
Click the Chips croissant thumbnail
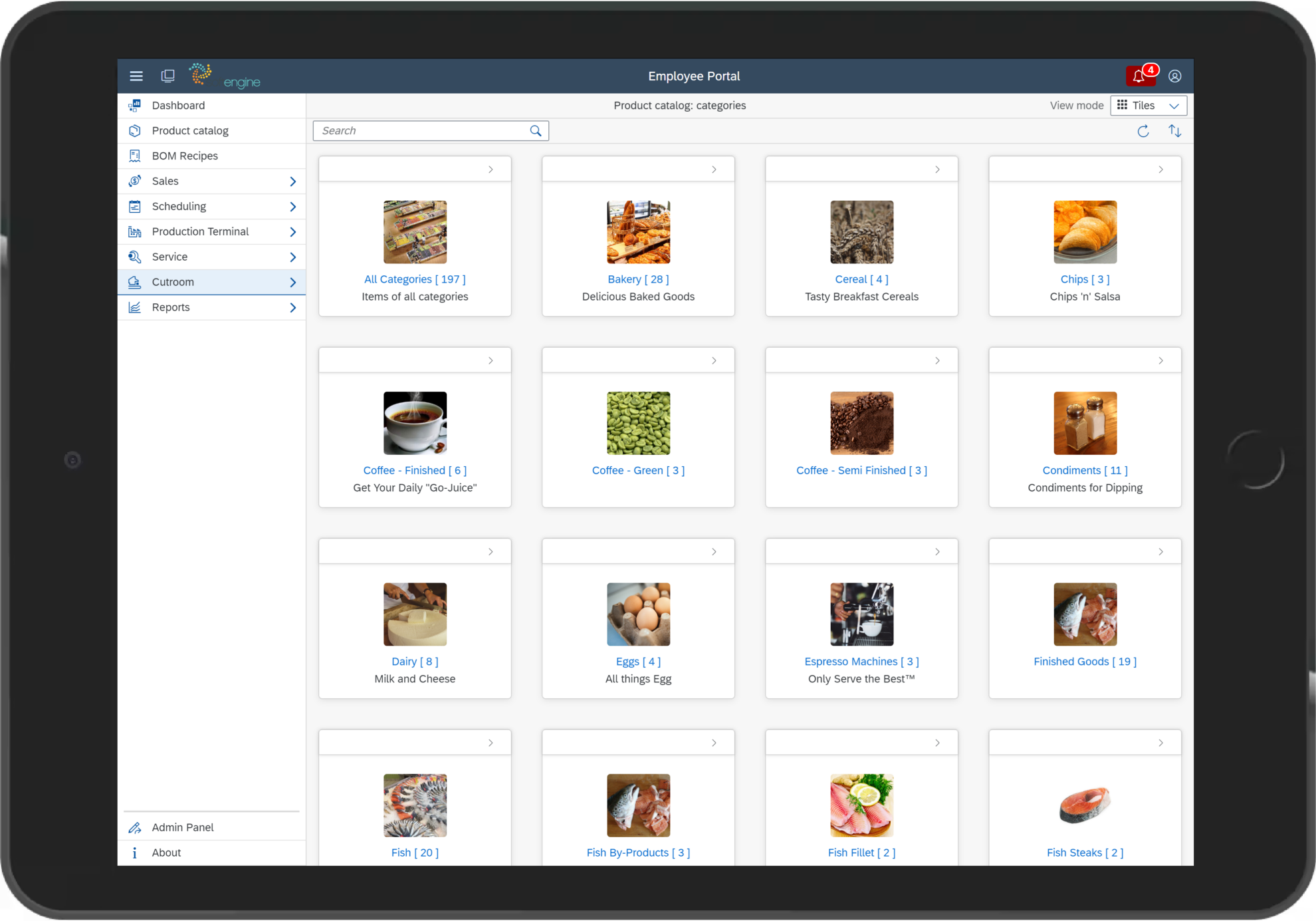[x=1085, y=232]
